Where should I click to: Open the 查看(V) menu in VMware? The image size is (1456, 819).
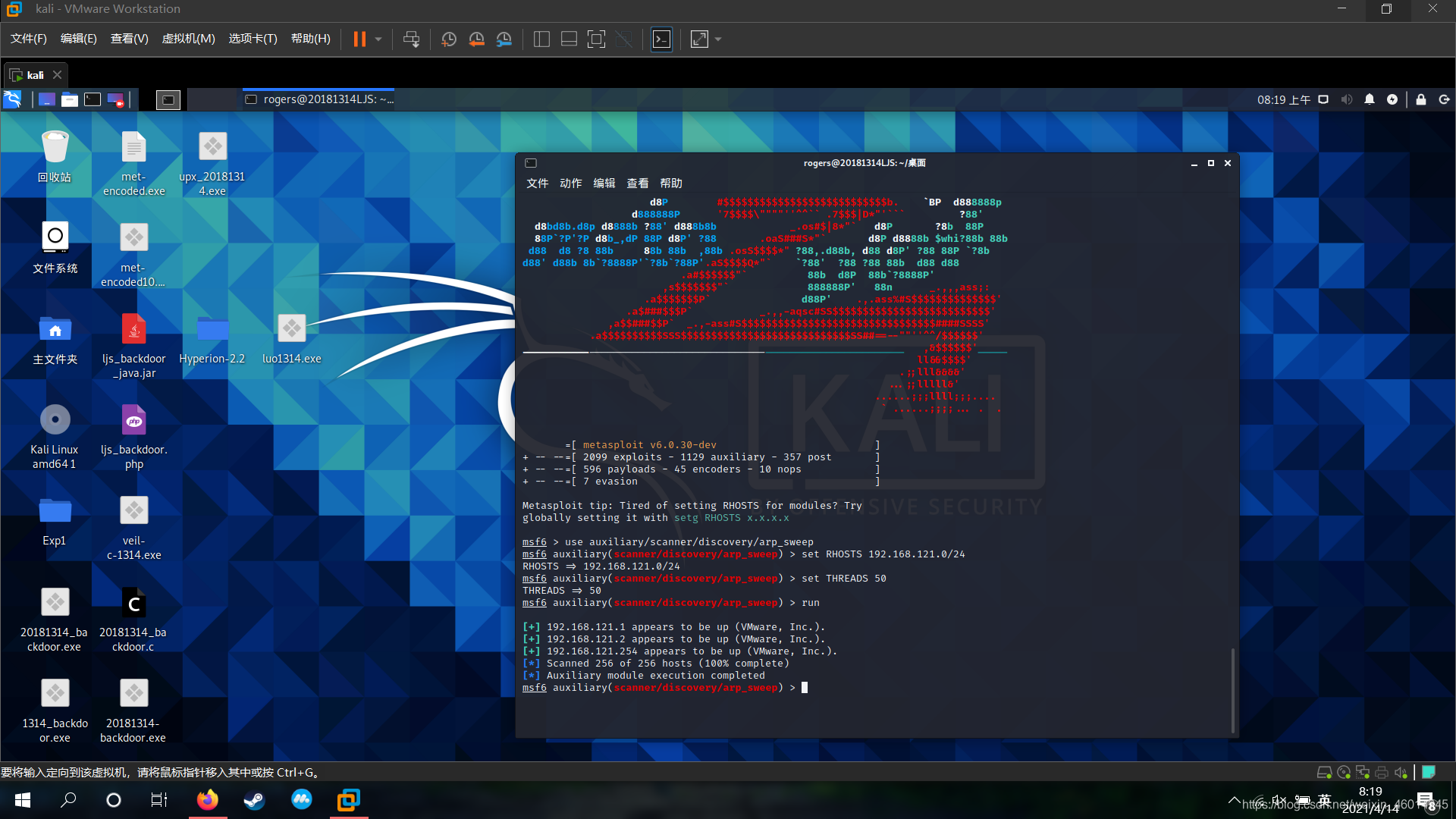[130, 39]
